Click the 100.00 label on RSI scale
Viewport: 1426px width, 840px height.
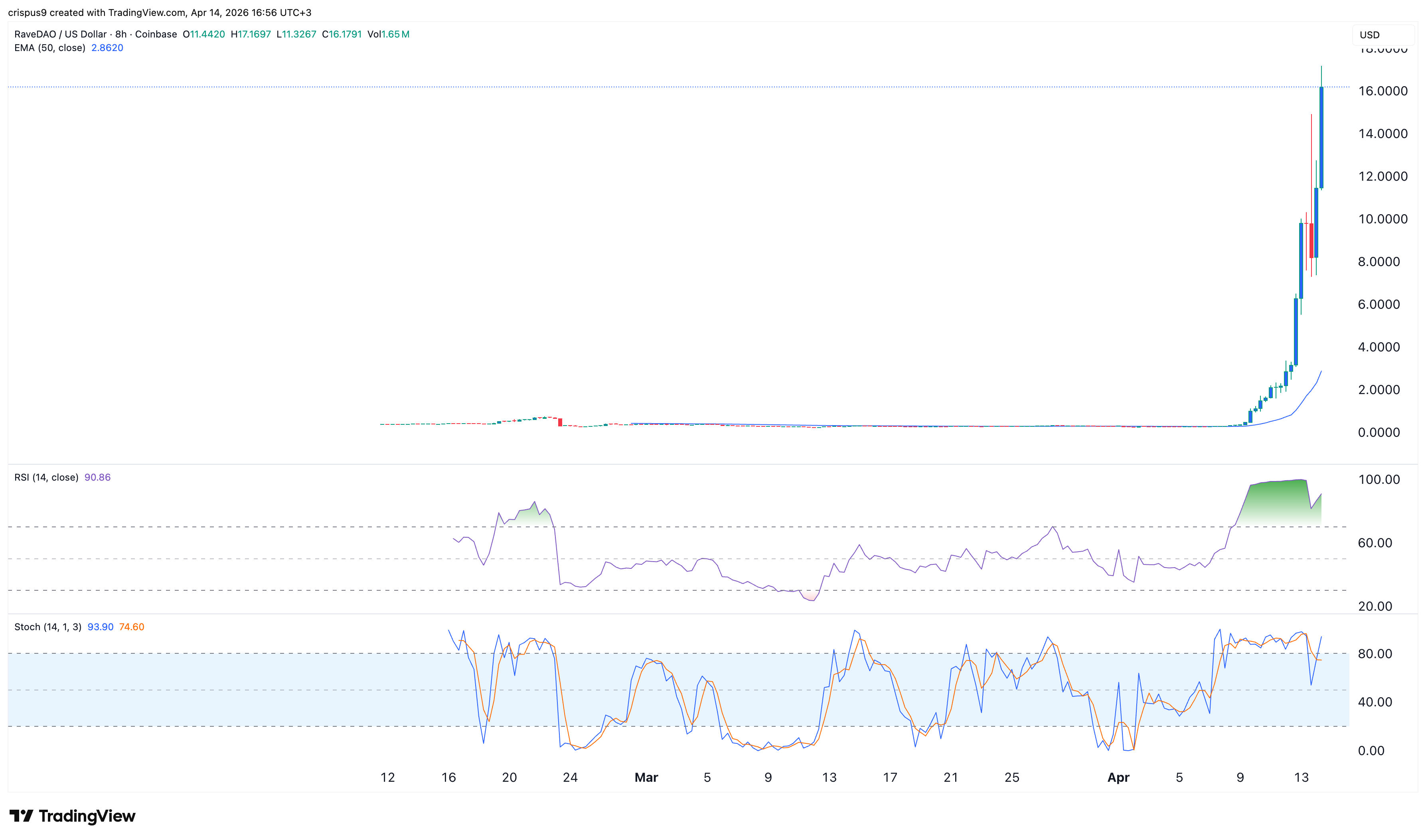pos(1379,479)
